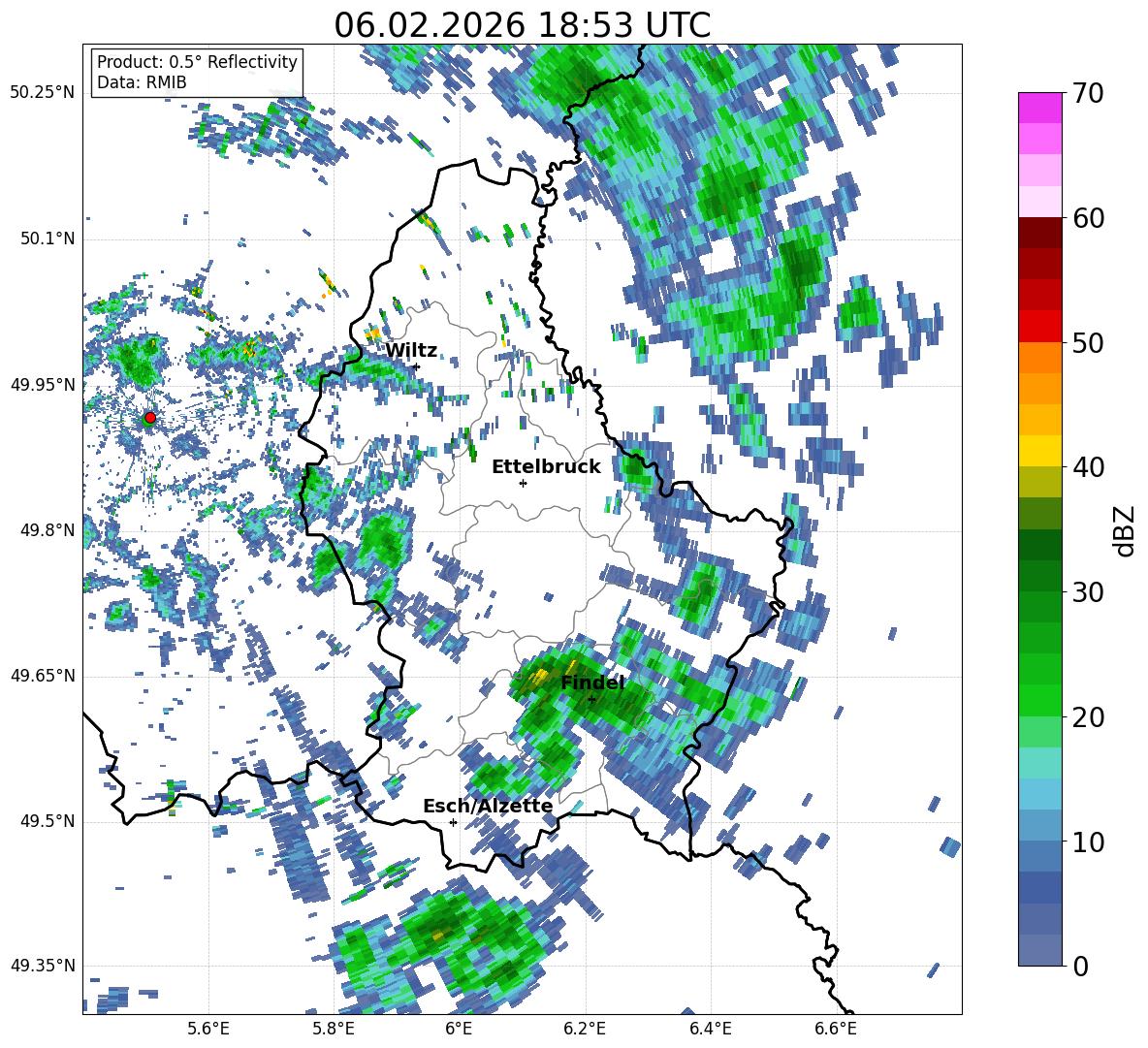Click the cross marker below Wiltz label
This screenshot has height=1048, width=1148.
tap(417, 366)
